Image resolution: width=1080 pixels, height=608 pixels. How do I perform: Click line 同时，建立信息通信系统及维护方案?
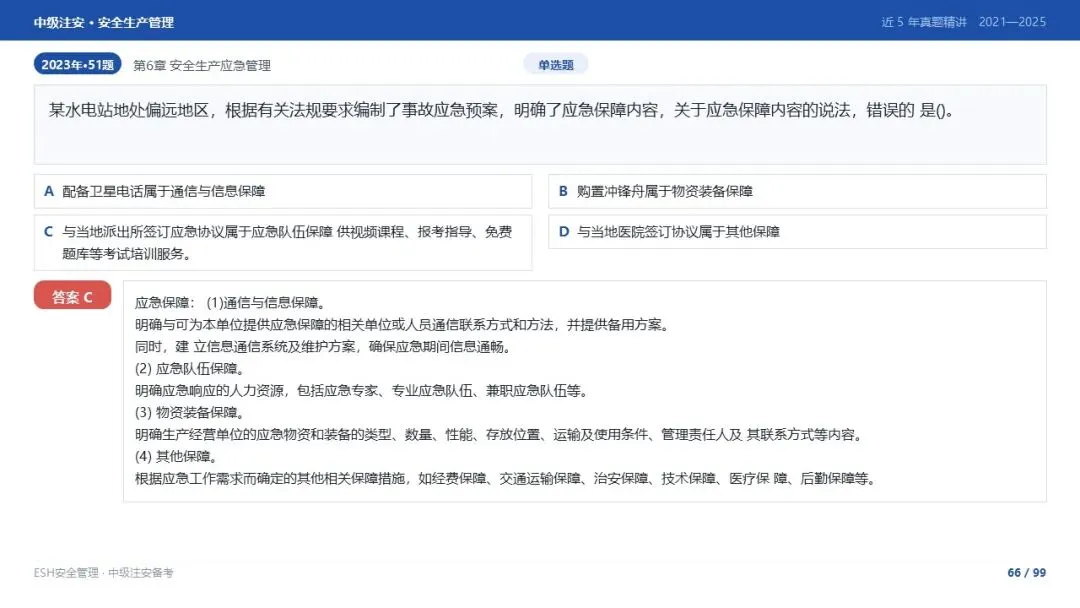pos(324,346)
